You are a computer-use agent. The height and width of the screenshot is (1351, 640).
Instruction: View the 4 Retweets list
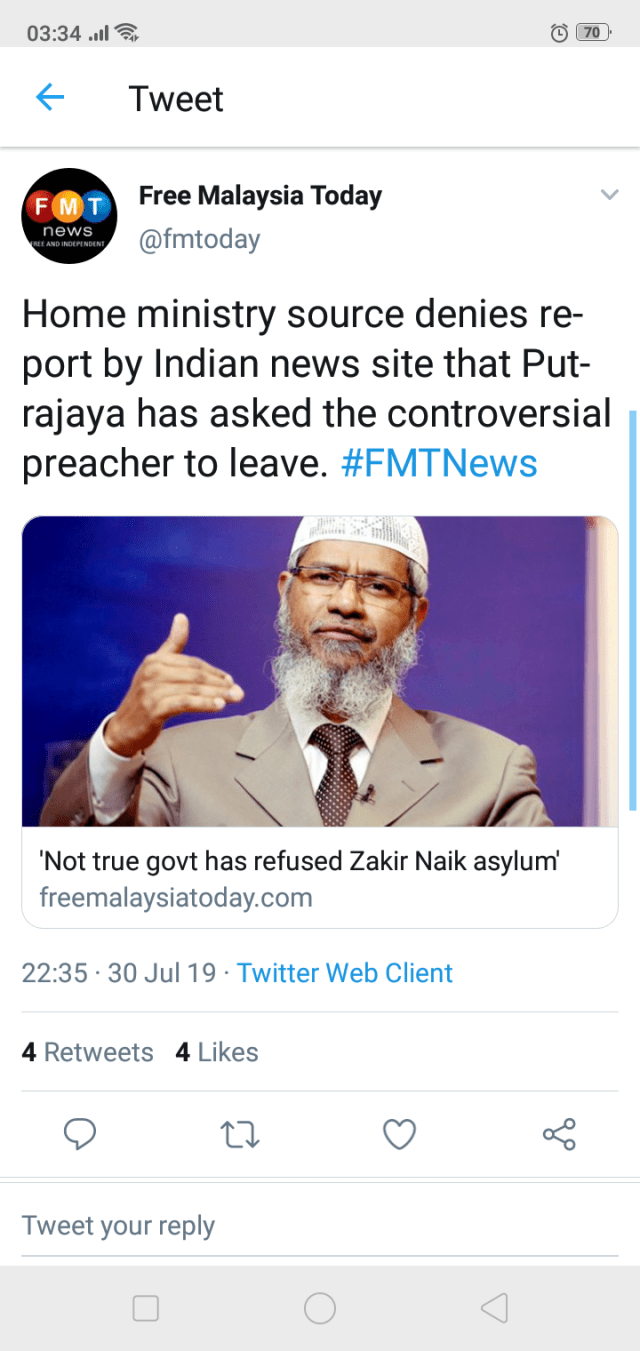click(x=88, y=1052)
